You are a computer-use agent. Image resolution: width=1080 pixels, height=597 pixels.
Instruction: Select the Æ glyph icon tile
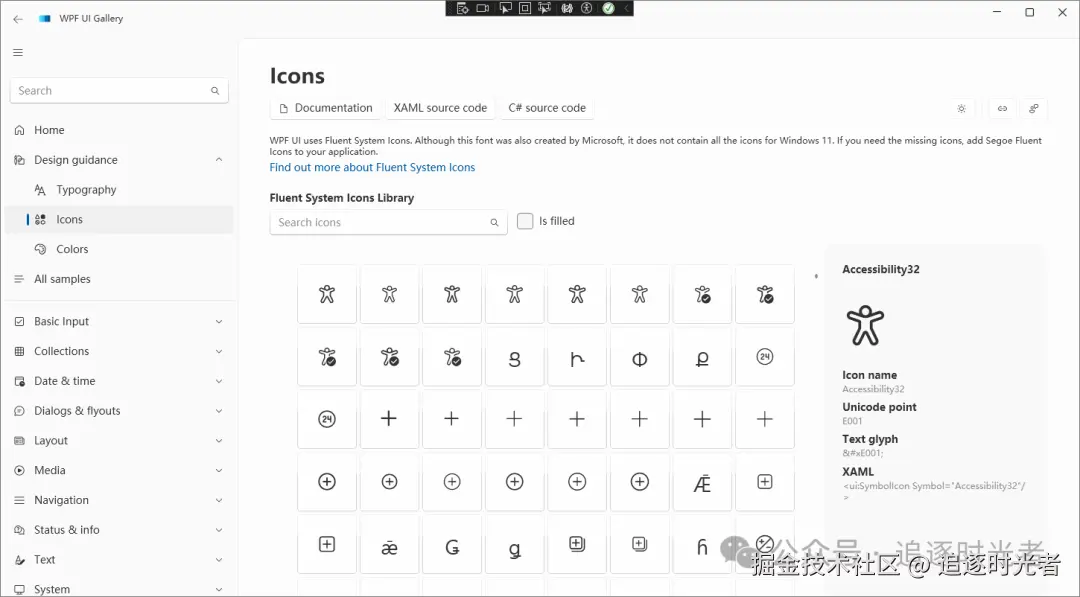[x=702, y=483]
